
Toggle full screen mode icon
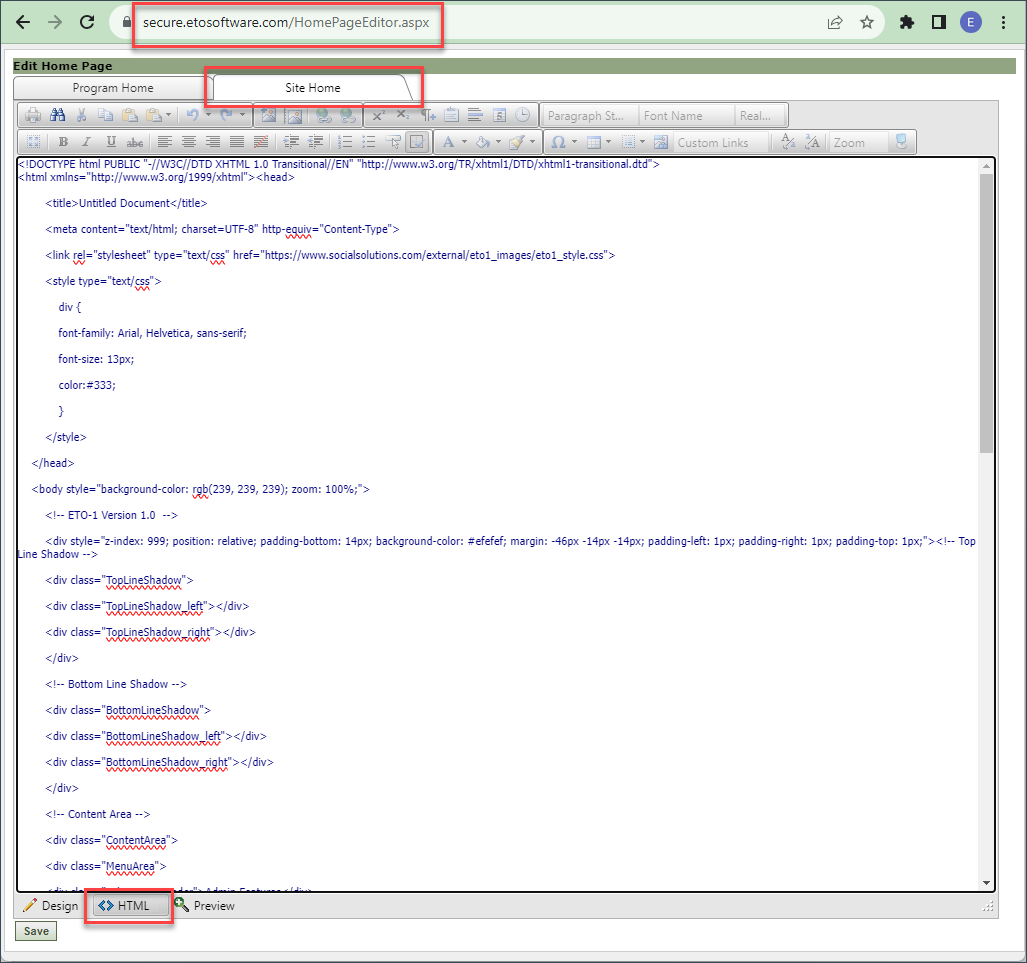coord(901,142)
